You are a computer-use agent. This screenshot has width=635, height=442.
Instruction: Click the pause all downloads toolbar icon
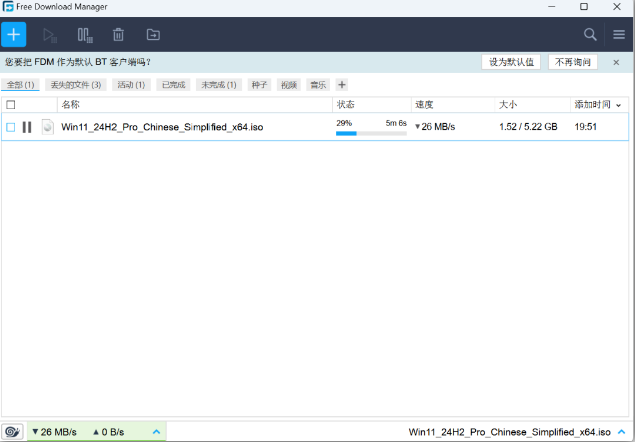(84, 35)
